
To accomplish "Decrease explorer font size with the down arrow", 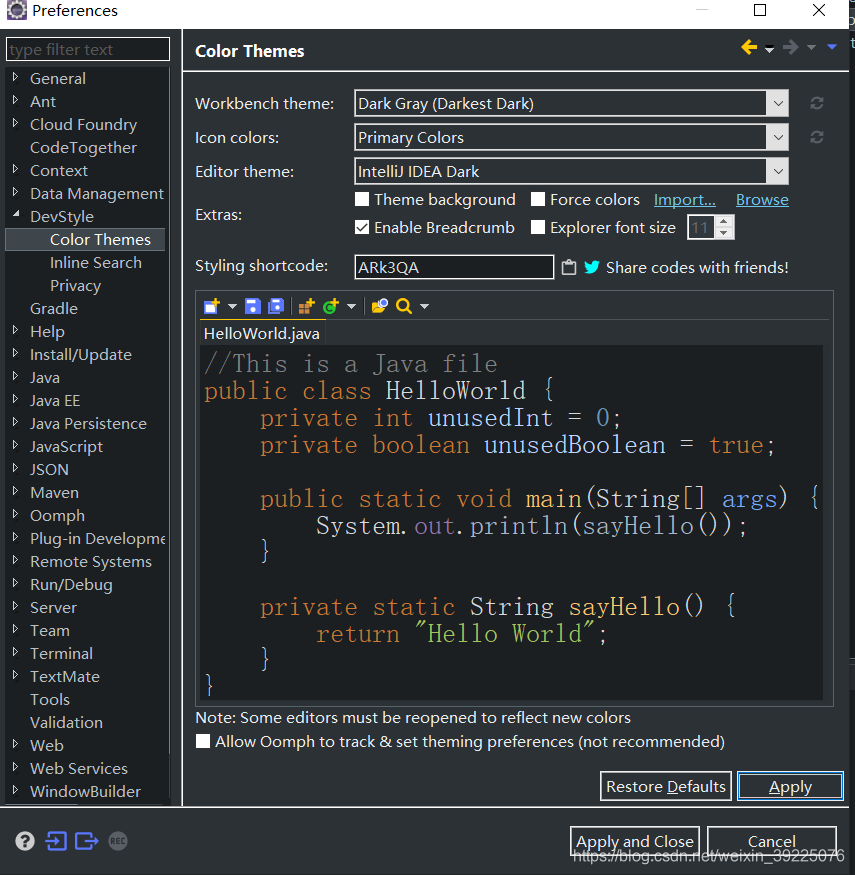I will coord(724,233).
